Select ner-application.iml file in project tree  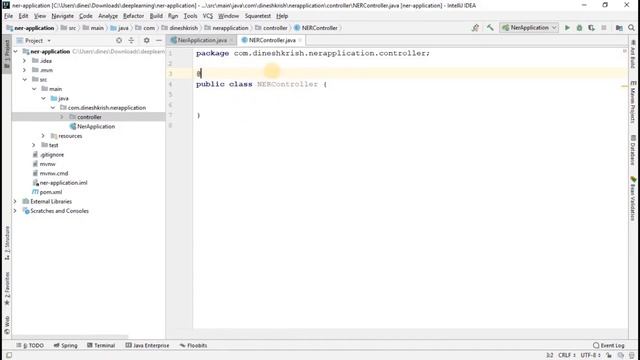(63, 183)
